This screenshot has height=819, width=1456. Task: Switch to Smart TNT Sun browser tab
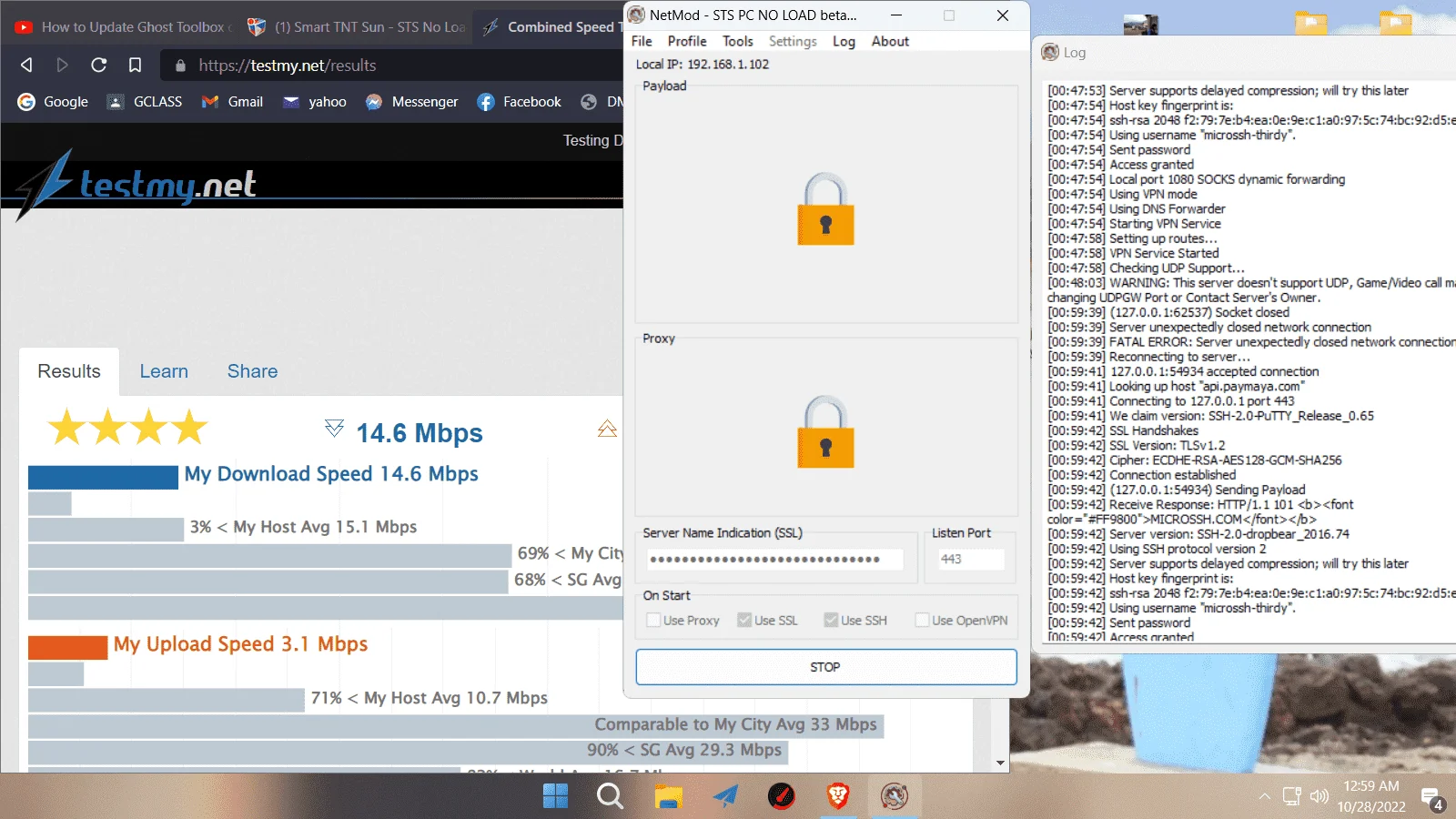click(357, 27)
